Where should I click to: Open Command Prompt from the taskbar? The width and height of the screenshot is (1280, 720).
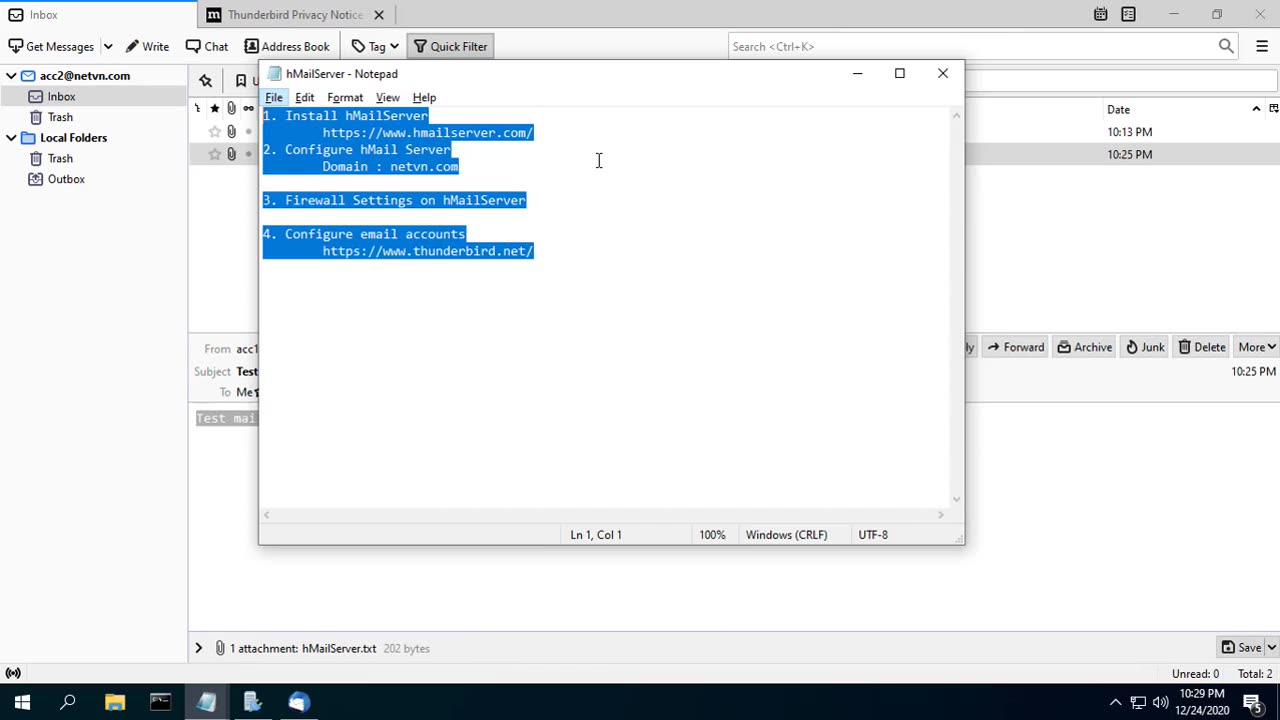click(x=160, y=702)
